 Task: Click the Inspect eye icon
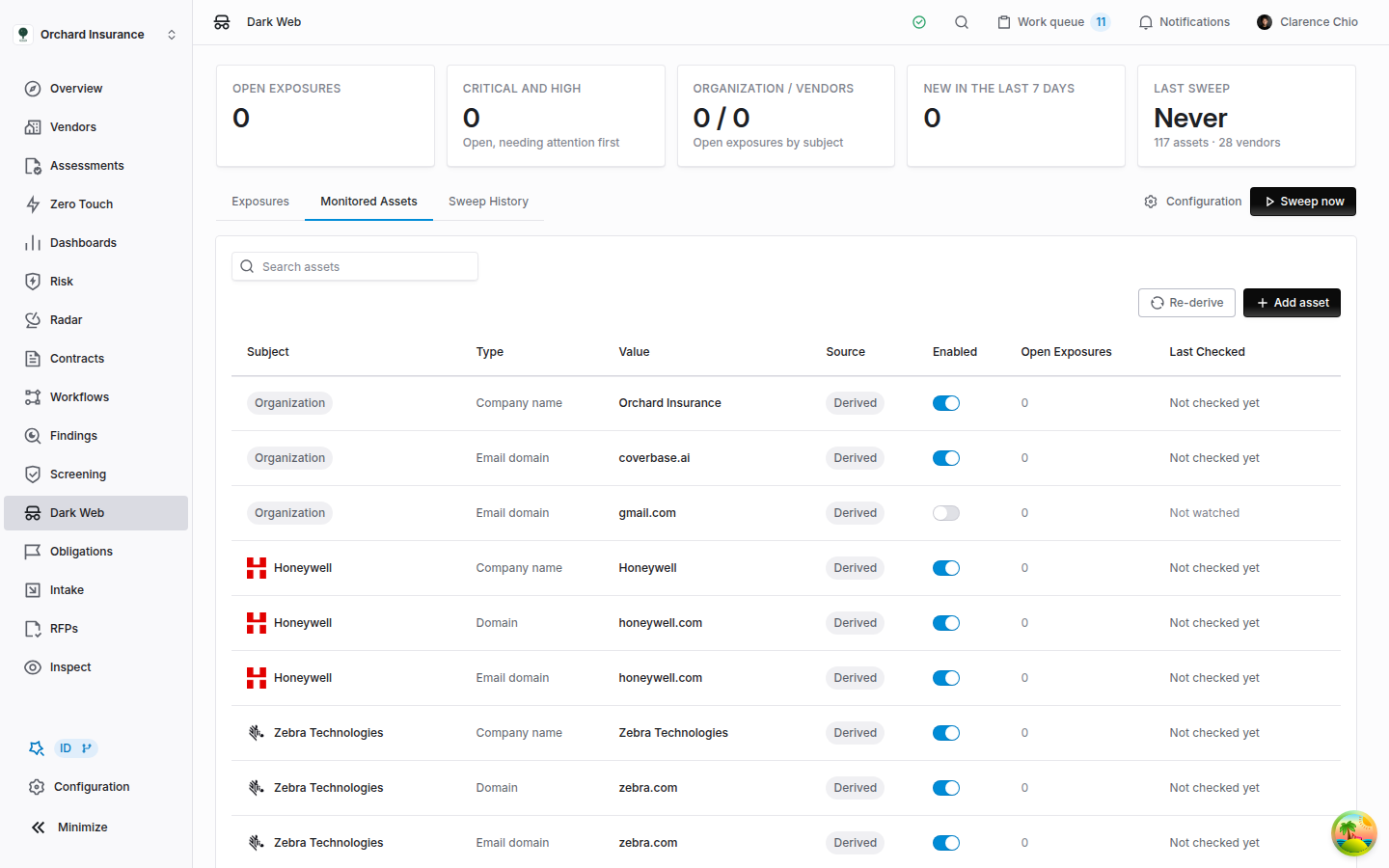(x=33, y=667)
